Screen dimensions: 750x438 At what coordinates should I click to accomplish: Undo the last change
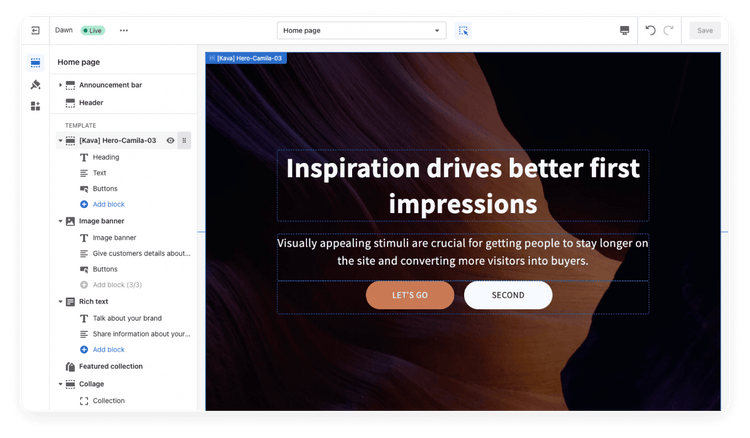tap(650, 31)
